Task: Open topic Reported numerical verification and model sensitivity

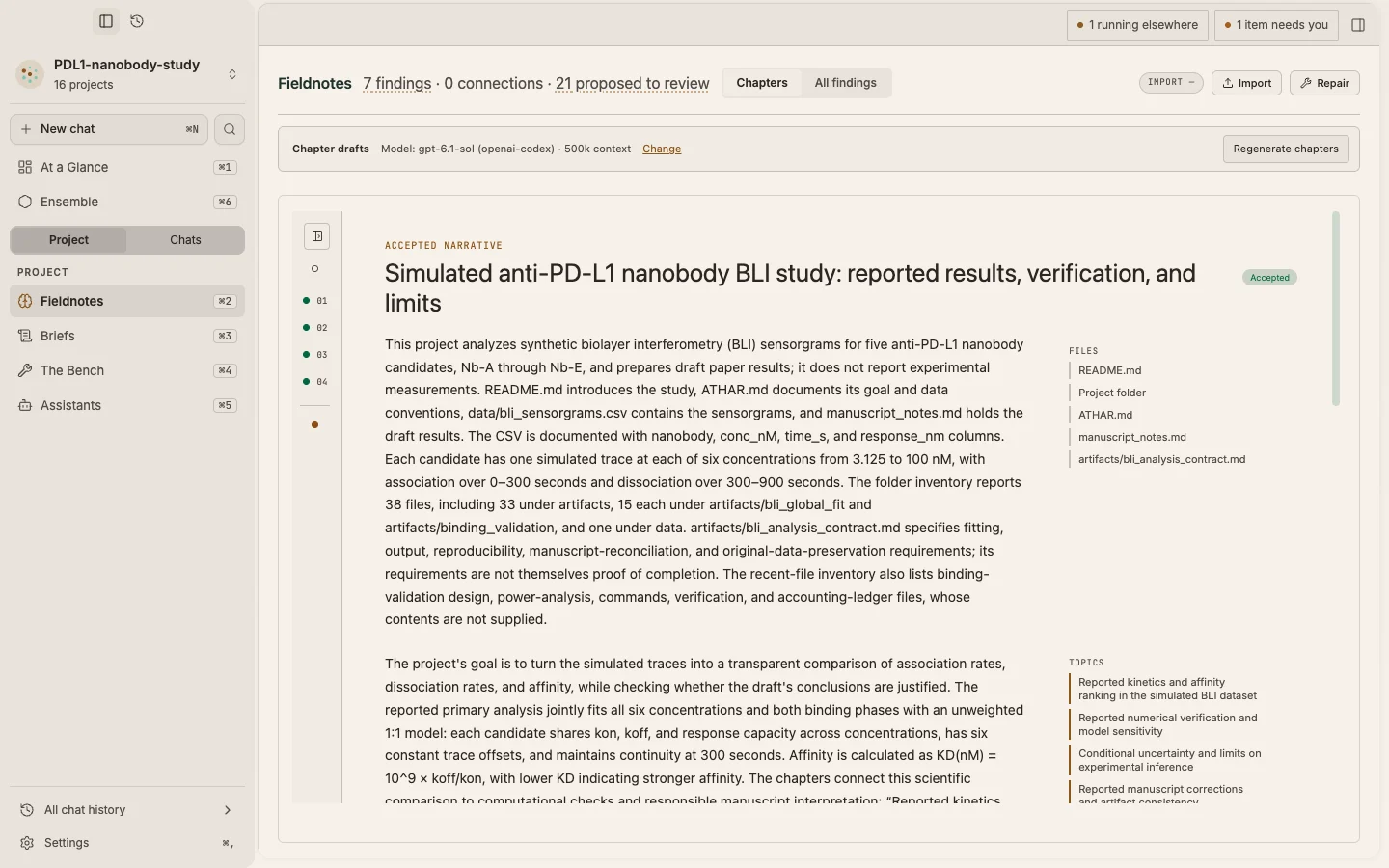Action: pyautogui.click(x=1167, y=724)
